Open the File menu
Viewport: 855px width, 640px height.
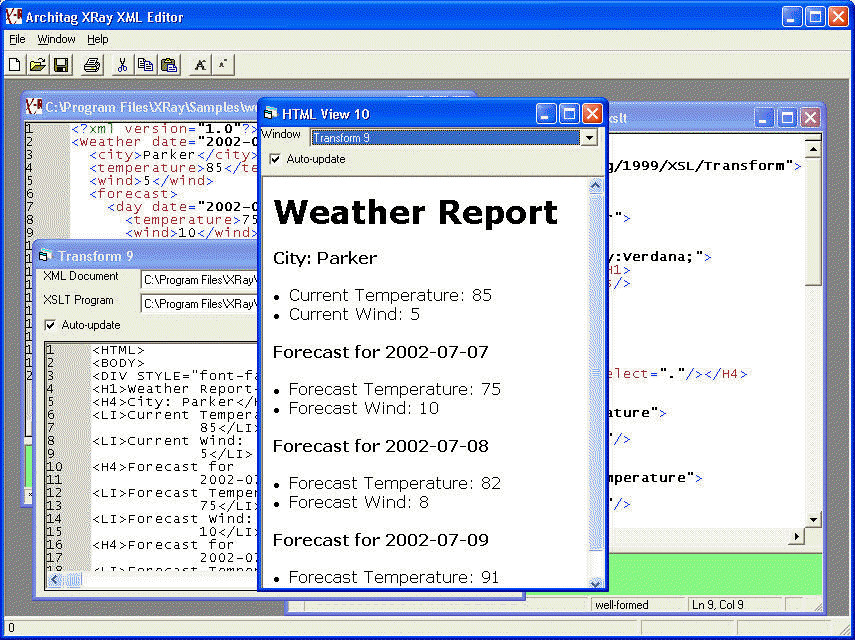[17, 39]
